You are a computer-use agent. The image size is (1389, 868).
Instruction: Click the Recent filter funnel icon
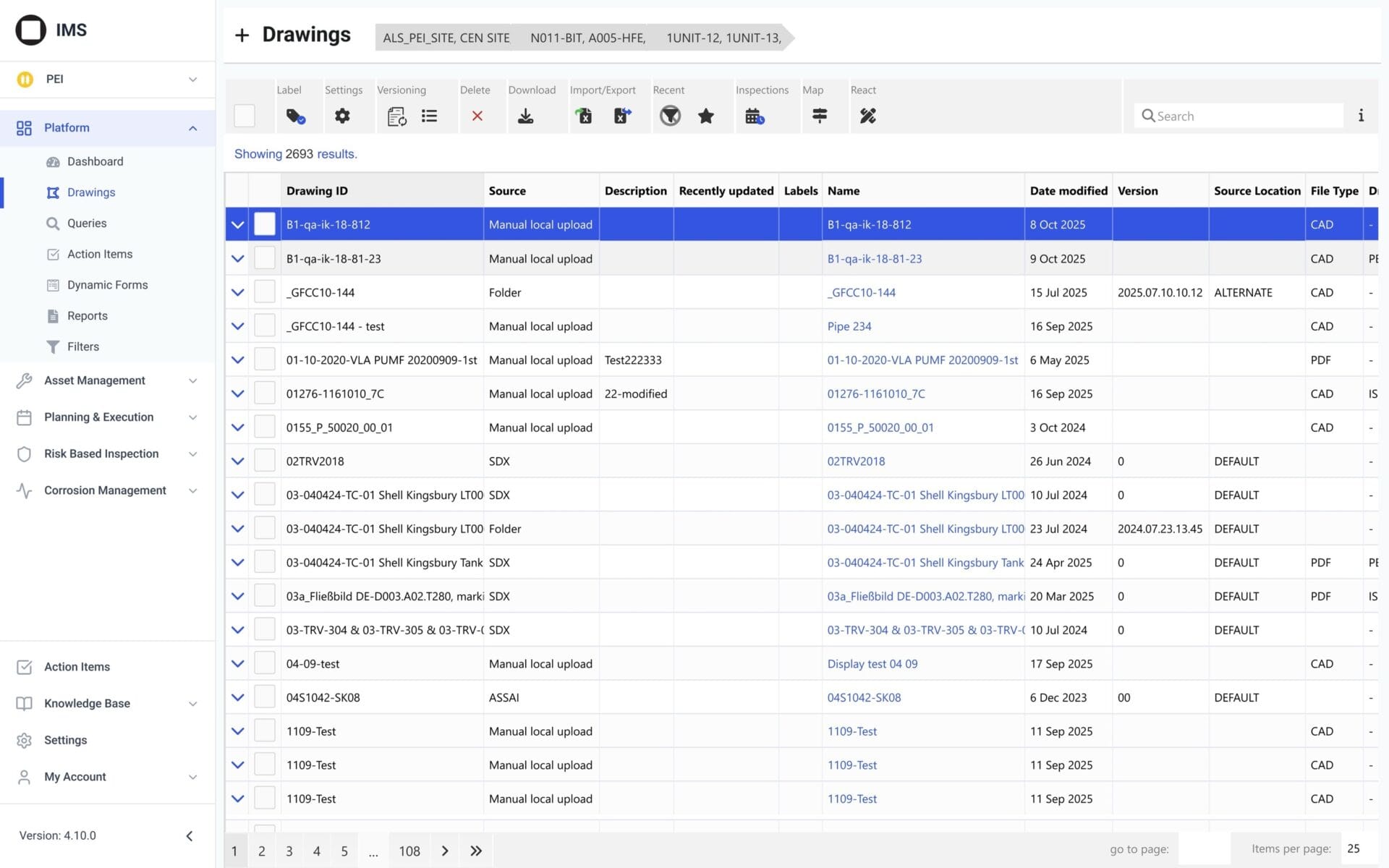click(x=670, y=116)
